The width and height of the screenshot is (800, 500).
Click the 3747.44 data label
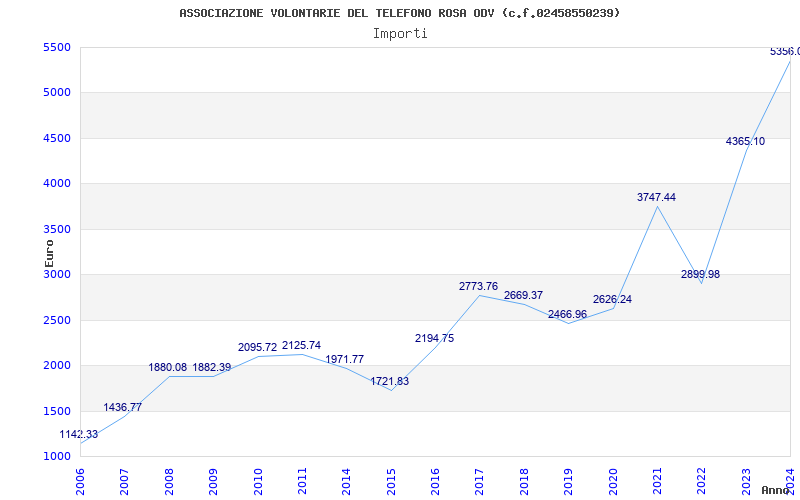point(656,197)
